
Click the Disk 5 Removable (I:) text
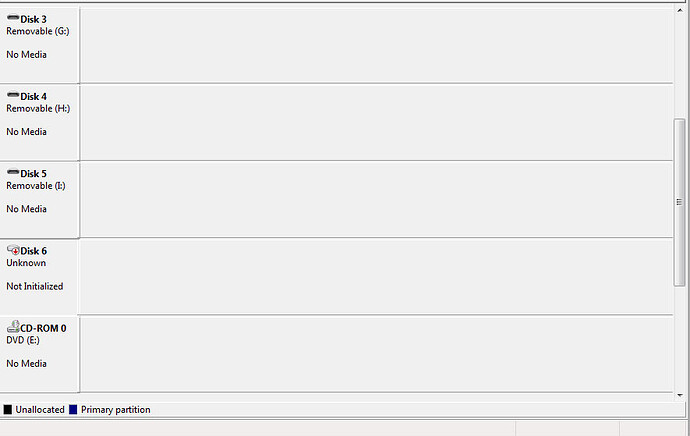(x=36, y=186)
